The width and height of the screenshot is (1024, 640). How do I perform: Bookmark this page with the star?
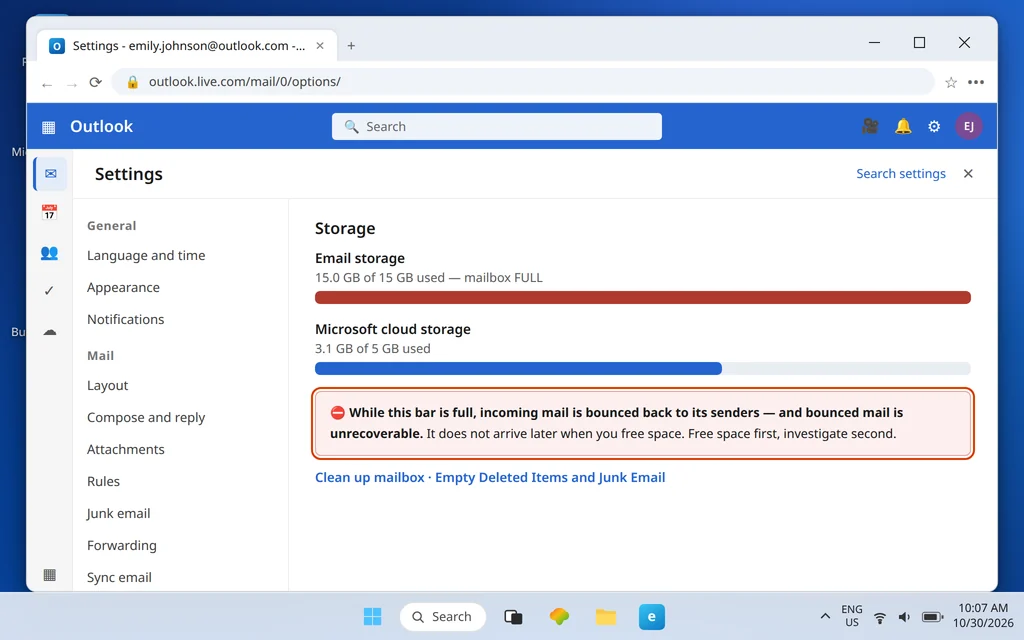951,82
